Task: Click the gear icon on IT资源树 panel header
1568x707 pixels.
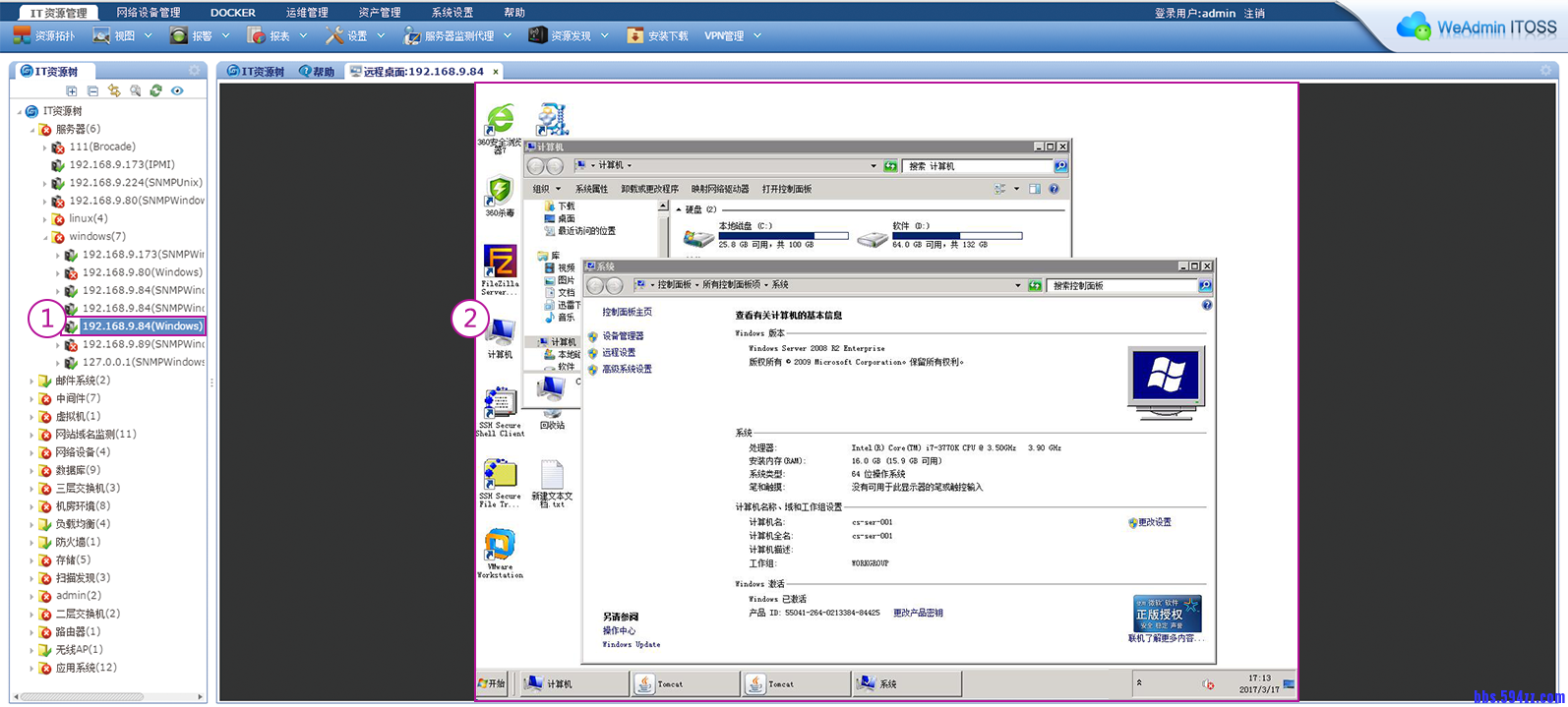Action: point(194,71)
